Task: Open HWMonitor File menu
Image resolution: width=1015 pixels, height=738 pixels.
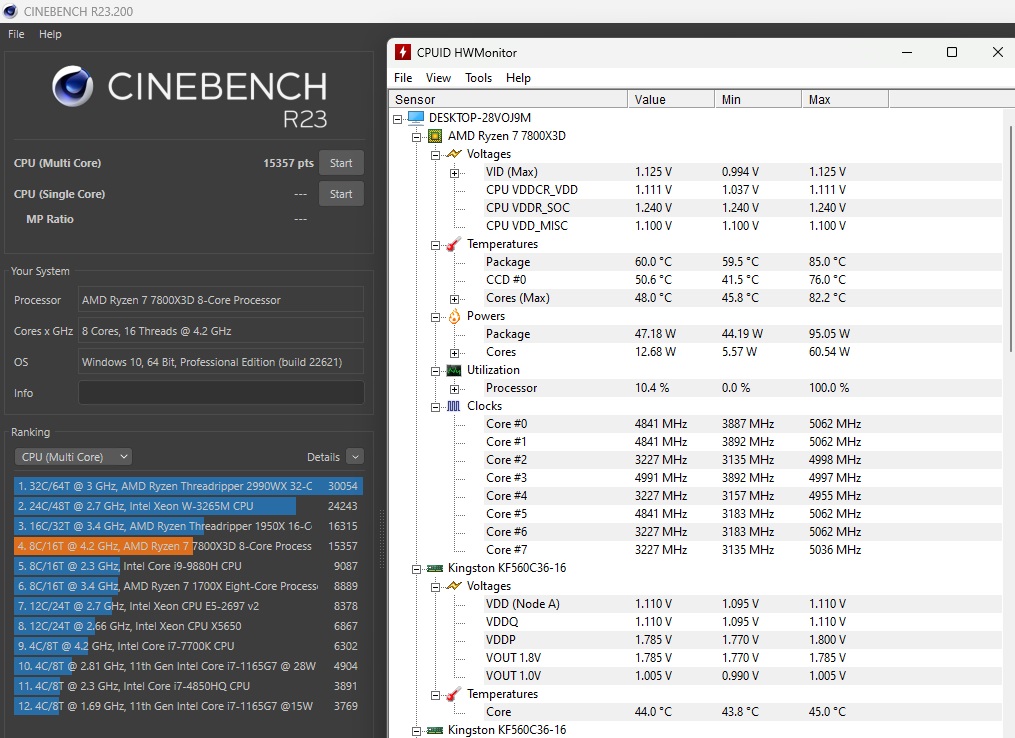Action: pyautogui.click(x=403, y=78)
